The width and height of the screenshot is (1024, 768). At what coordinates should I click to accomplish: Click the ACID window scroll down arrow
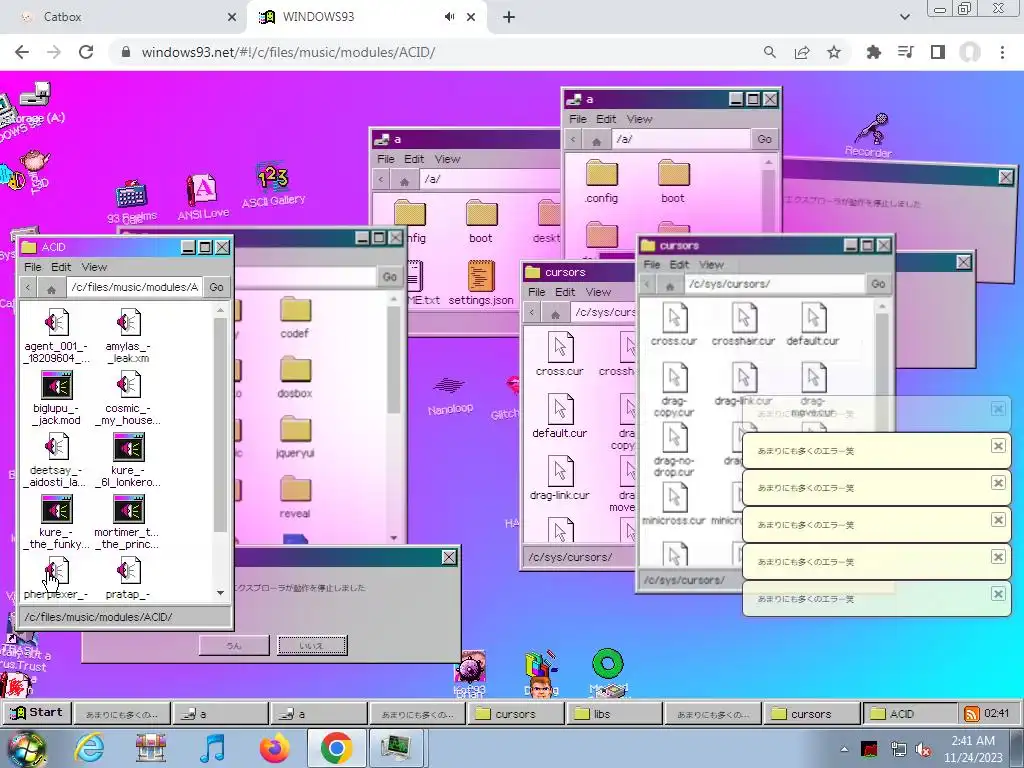221,593
